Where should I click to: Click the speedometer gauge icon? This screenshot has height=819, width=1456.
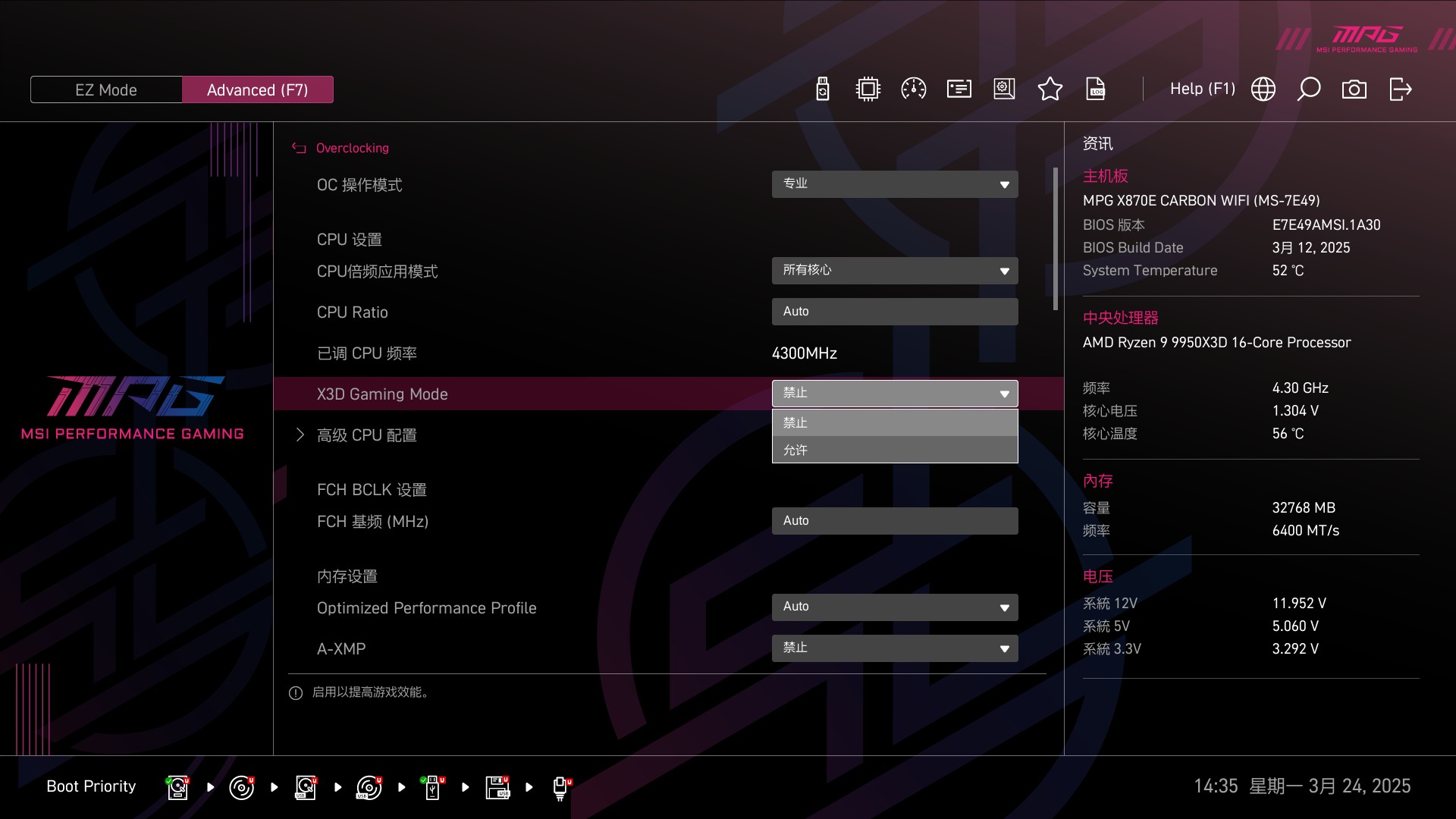(x=913, y=89)
